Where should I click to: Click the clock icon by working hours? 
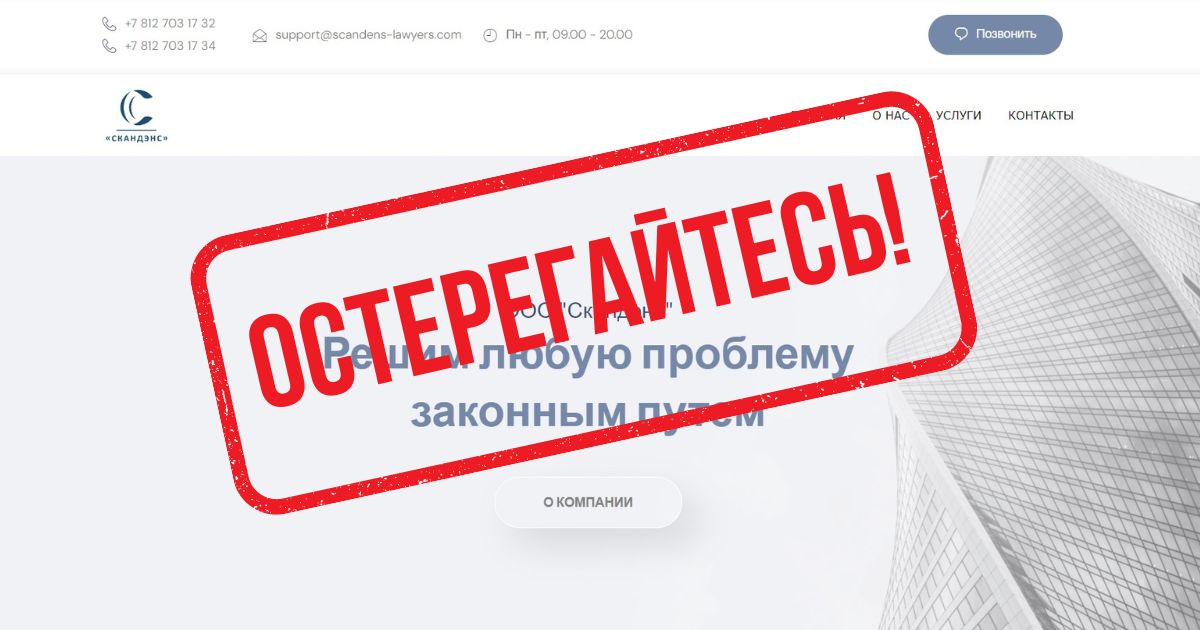point(490,35)
